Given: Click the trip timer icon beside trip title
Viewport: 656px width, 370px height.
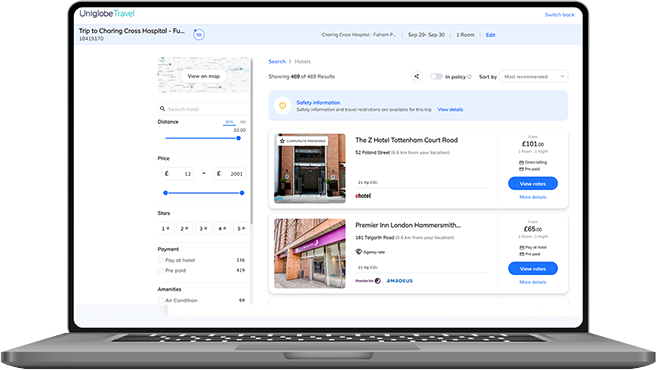Looking at the screenshot, I should [199, 34].
